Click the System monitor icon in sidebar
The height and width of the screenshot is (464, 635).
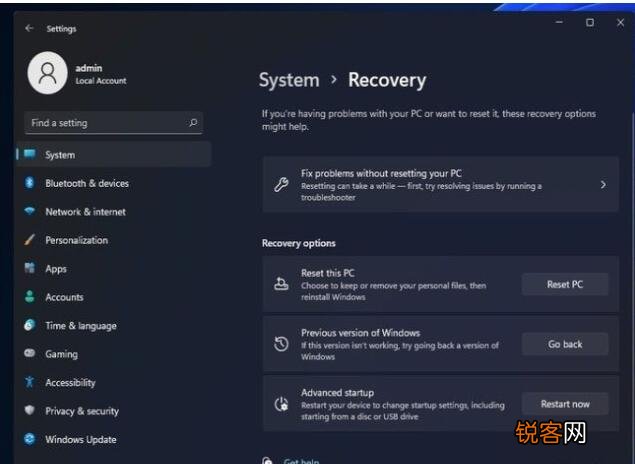point(30,154)
